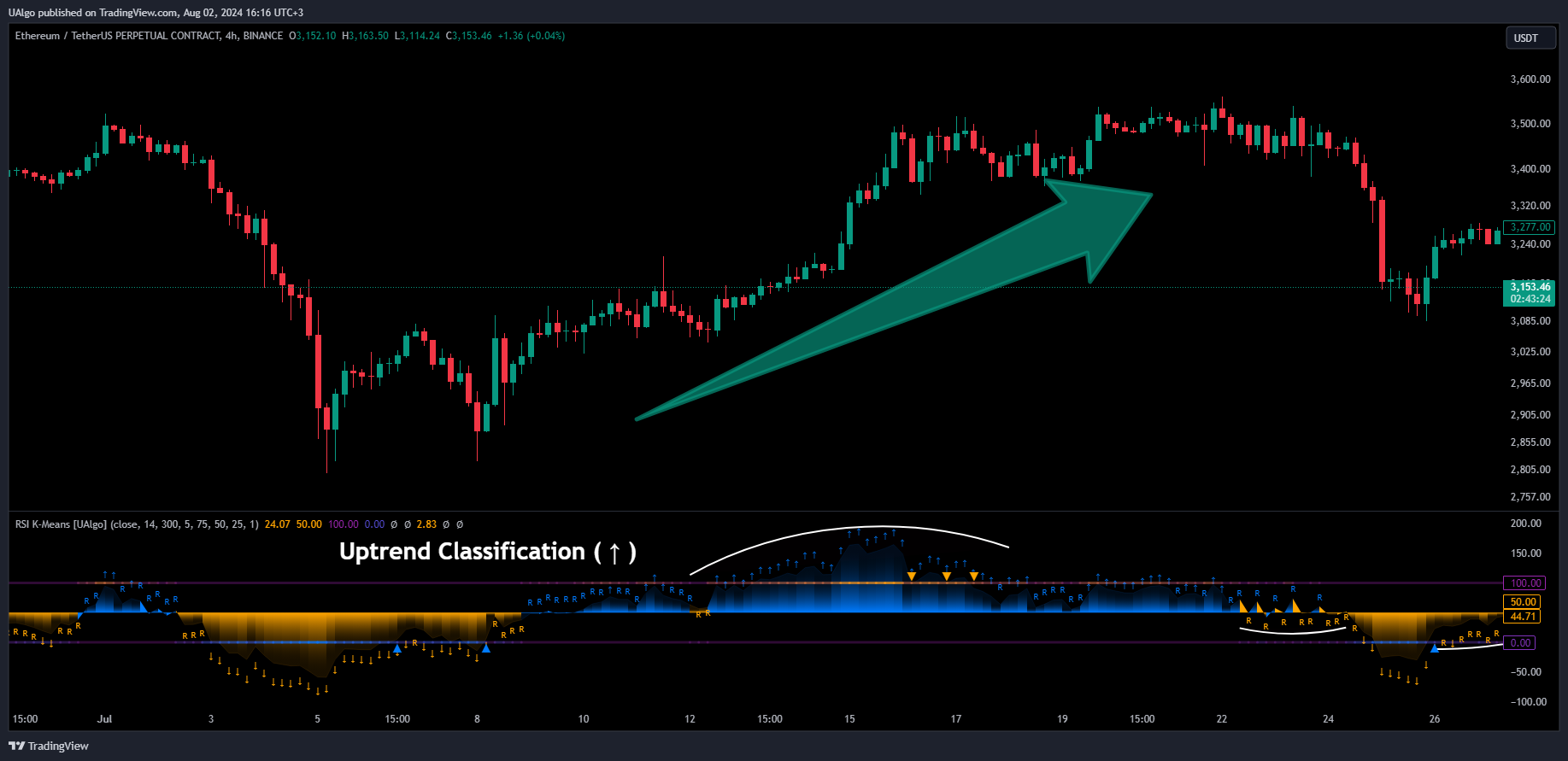Click the 3,600.00 price axis label

pos(1530,79)
